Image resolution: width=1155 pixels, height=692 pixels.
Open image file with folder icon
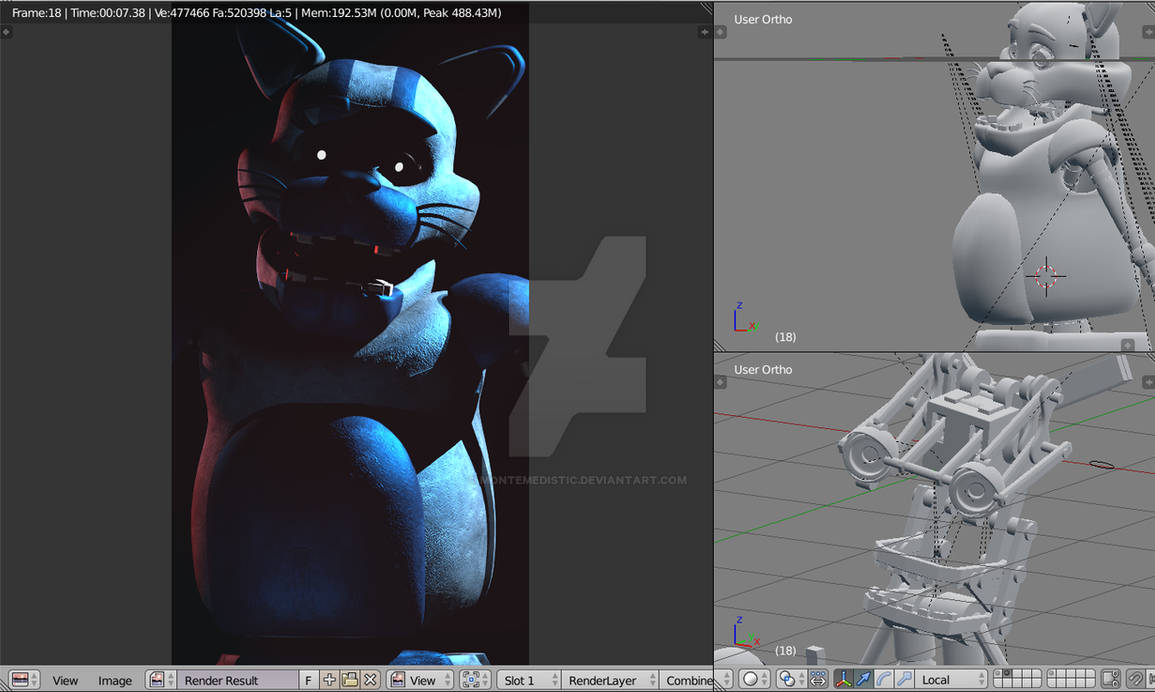pos(349,679)
